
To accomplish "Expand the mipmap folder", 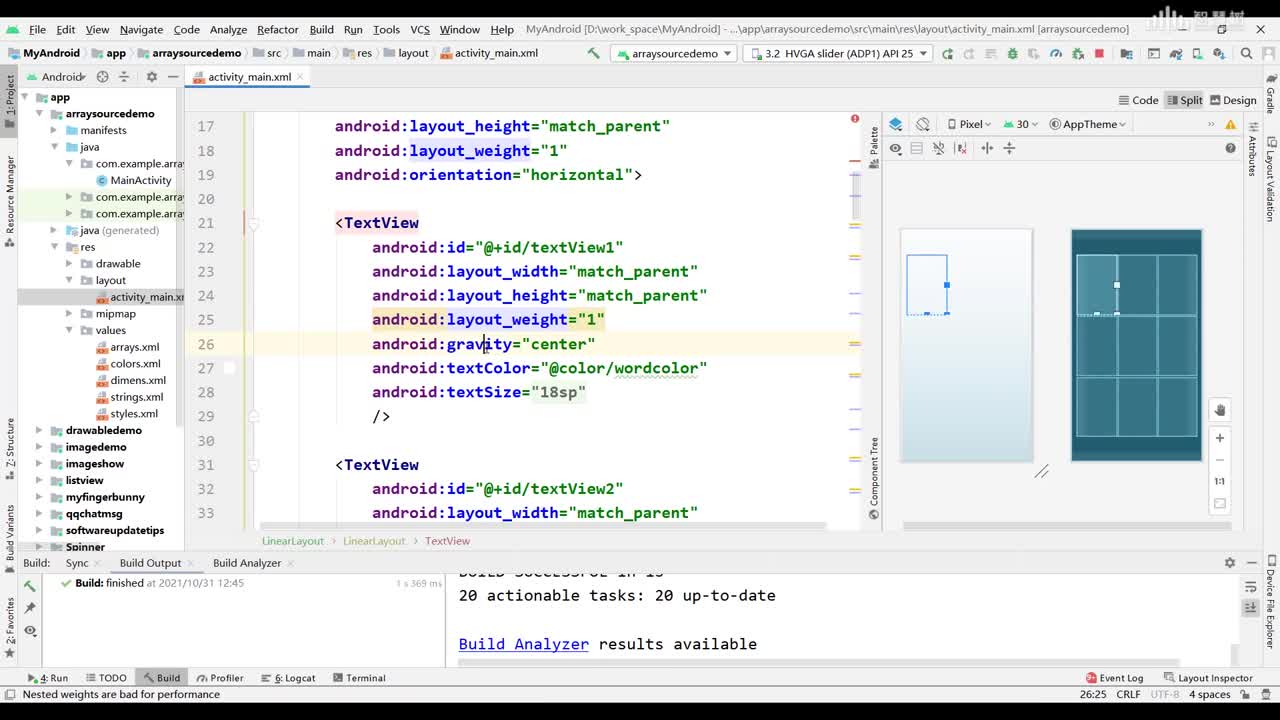I will (x=69, y=314).
